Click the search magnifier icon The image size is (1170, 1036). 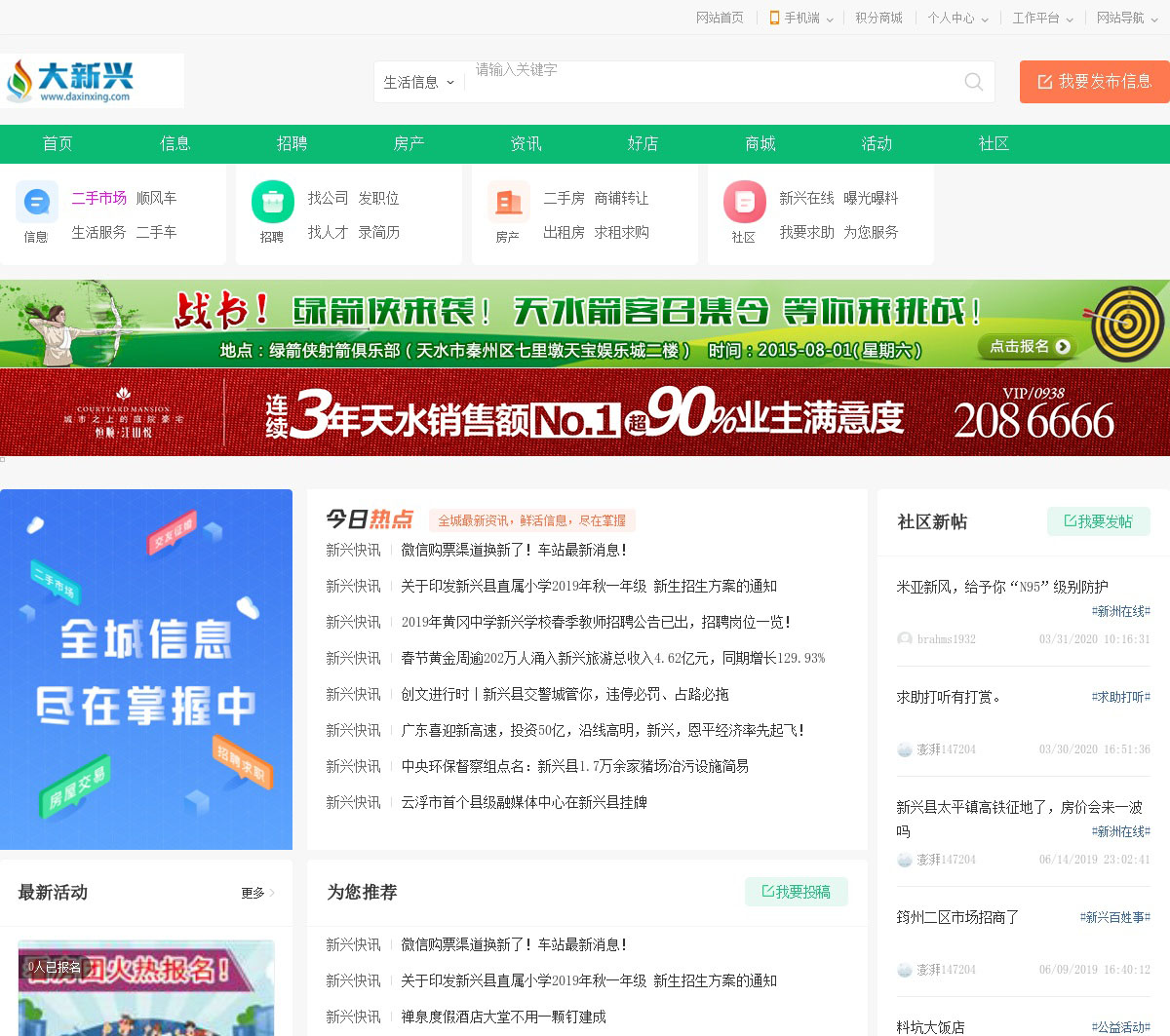click(973, 82)
